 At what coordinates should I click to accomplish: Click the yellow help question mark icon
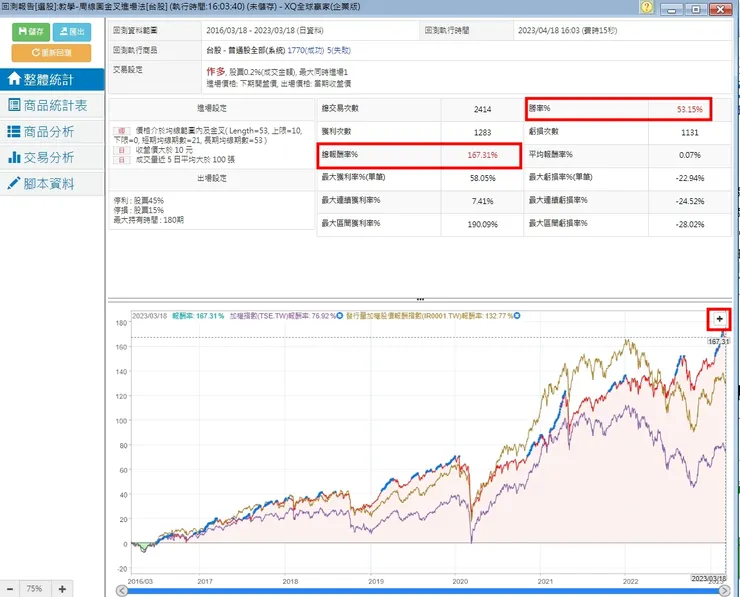coord(647,7)
